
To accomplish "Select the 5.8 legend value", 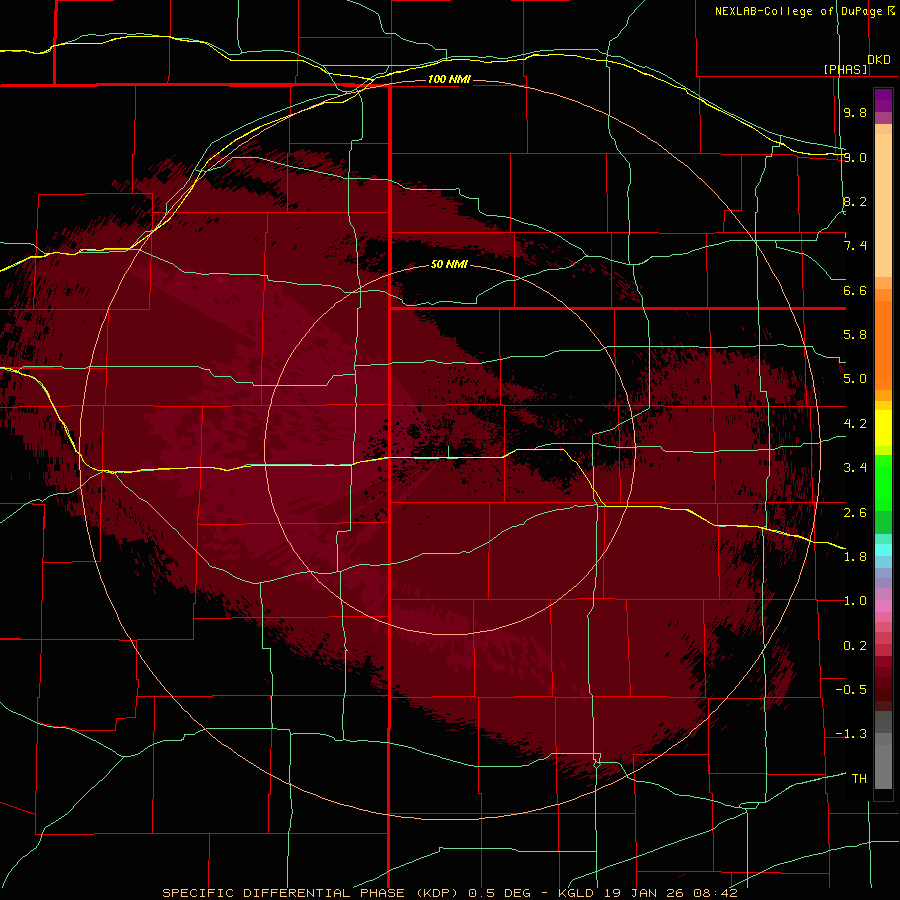I will tap(855, 335).
